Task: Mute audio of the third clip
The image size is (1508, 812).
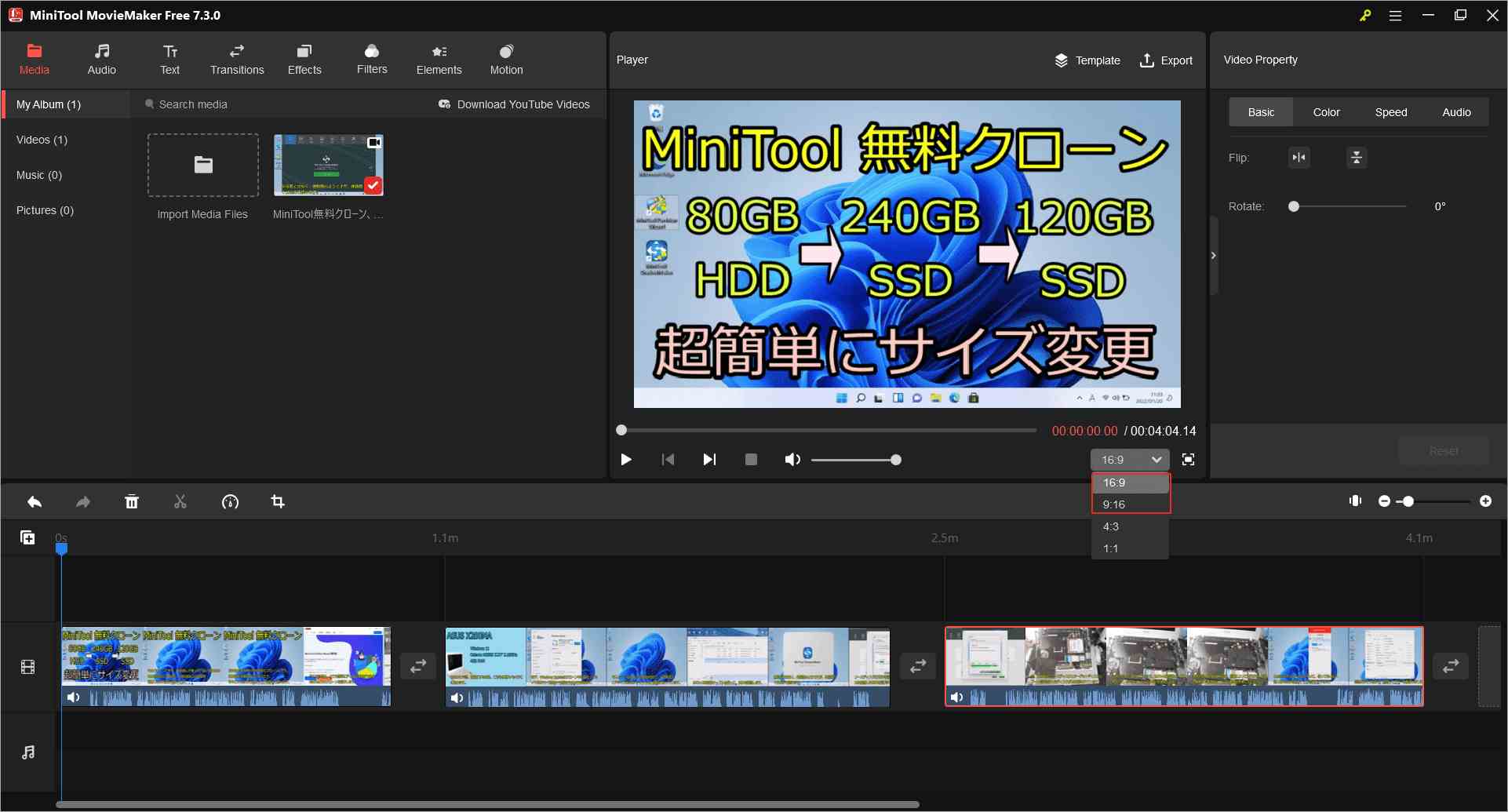Action: click(957, 697)
